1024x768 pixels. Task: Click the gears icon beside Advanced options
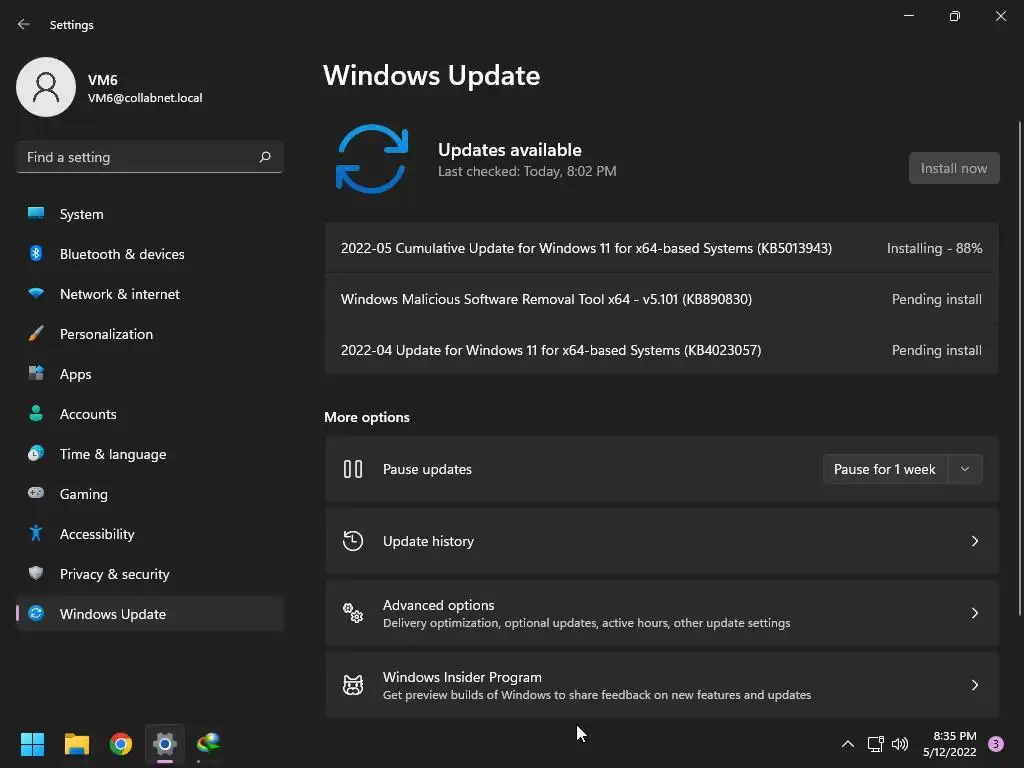pyautogui.click(x=353, y=613)
